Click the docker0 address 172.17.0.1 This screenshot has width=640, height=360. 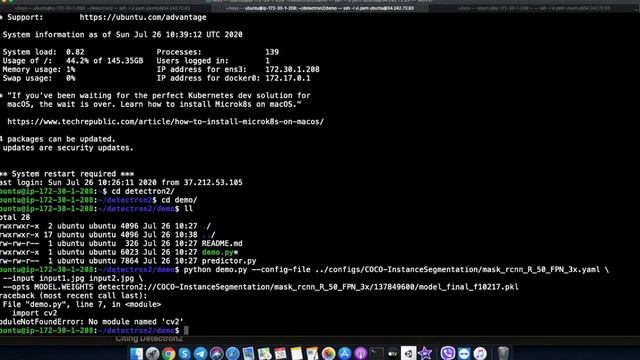click(288, 78)
